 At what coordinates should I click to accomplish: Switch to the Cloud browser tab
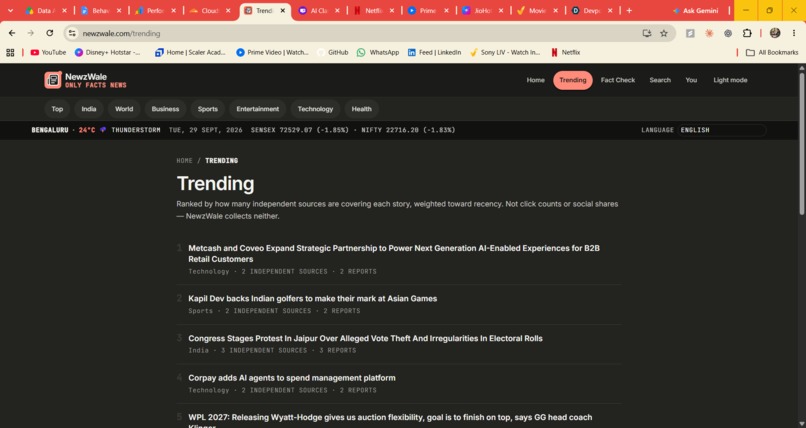click(x=210, y=10)
